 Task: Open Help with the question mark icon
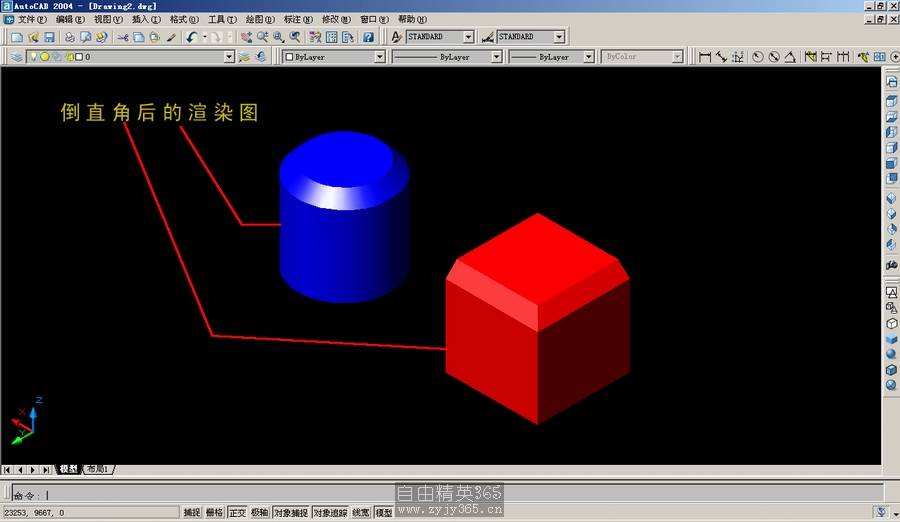coord(368,37)
